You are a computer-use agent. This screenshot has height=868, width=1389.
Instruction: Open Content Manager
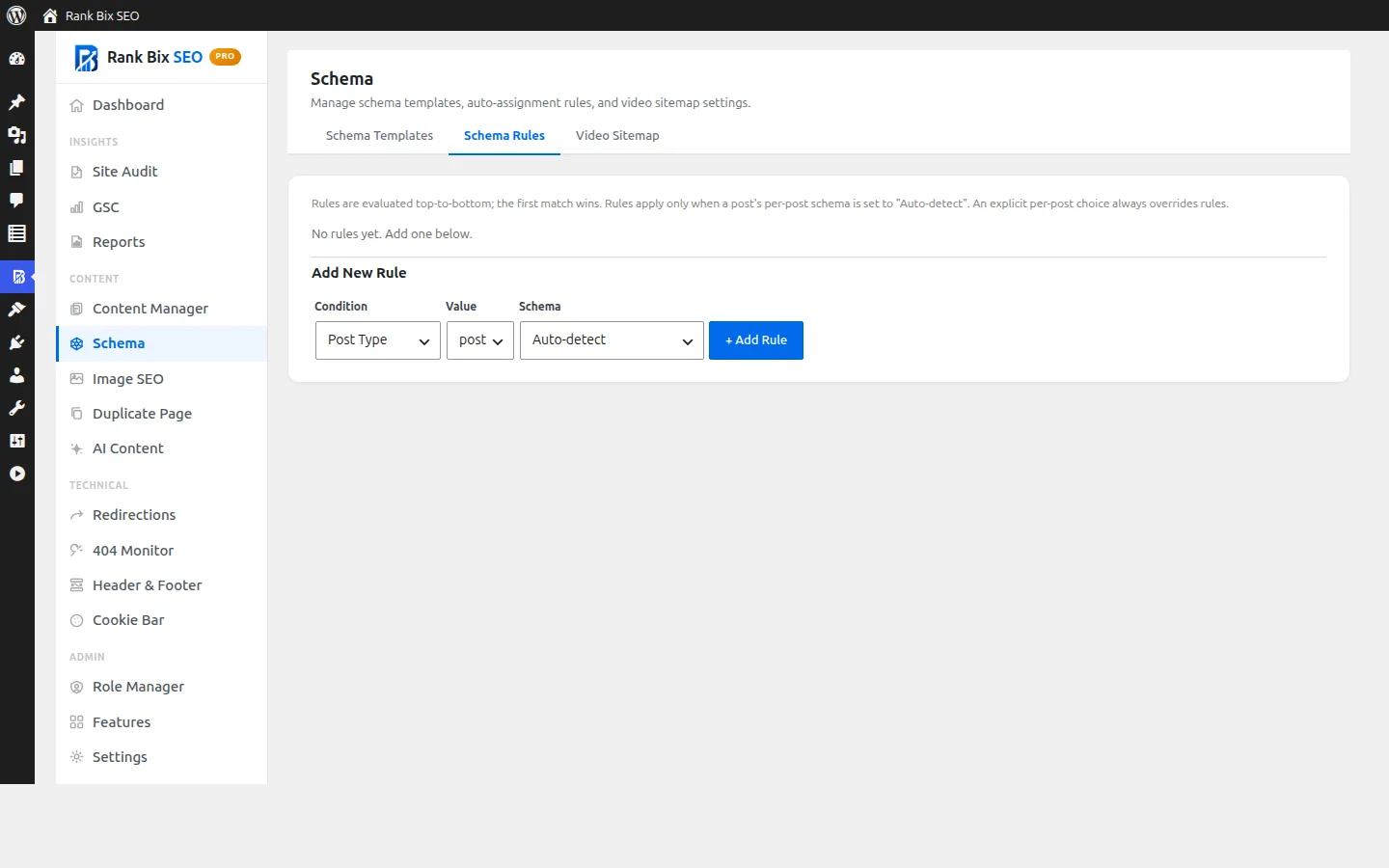pos(162,309)
